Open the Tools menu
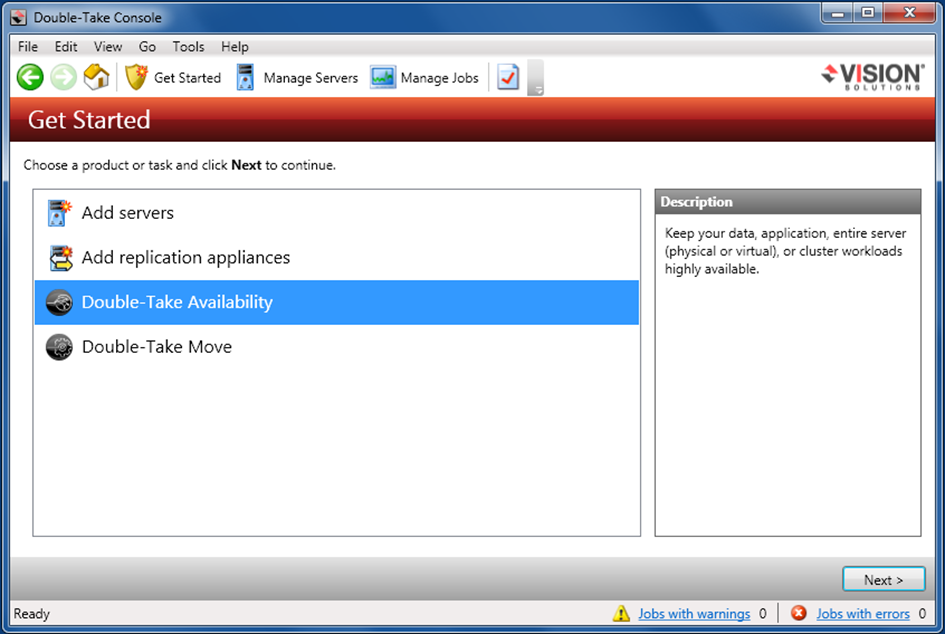This screenshot has height=634, width=945. [189, 46]
